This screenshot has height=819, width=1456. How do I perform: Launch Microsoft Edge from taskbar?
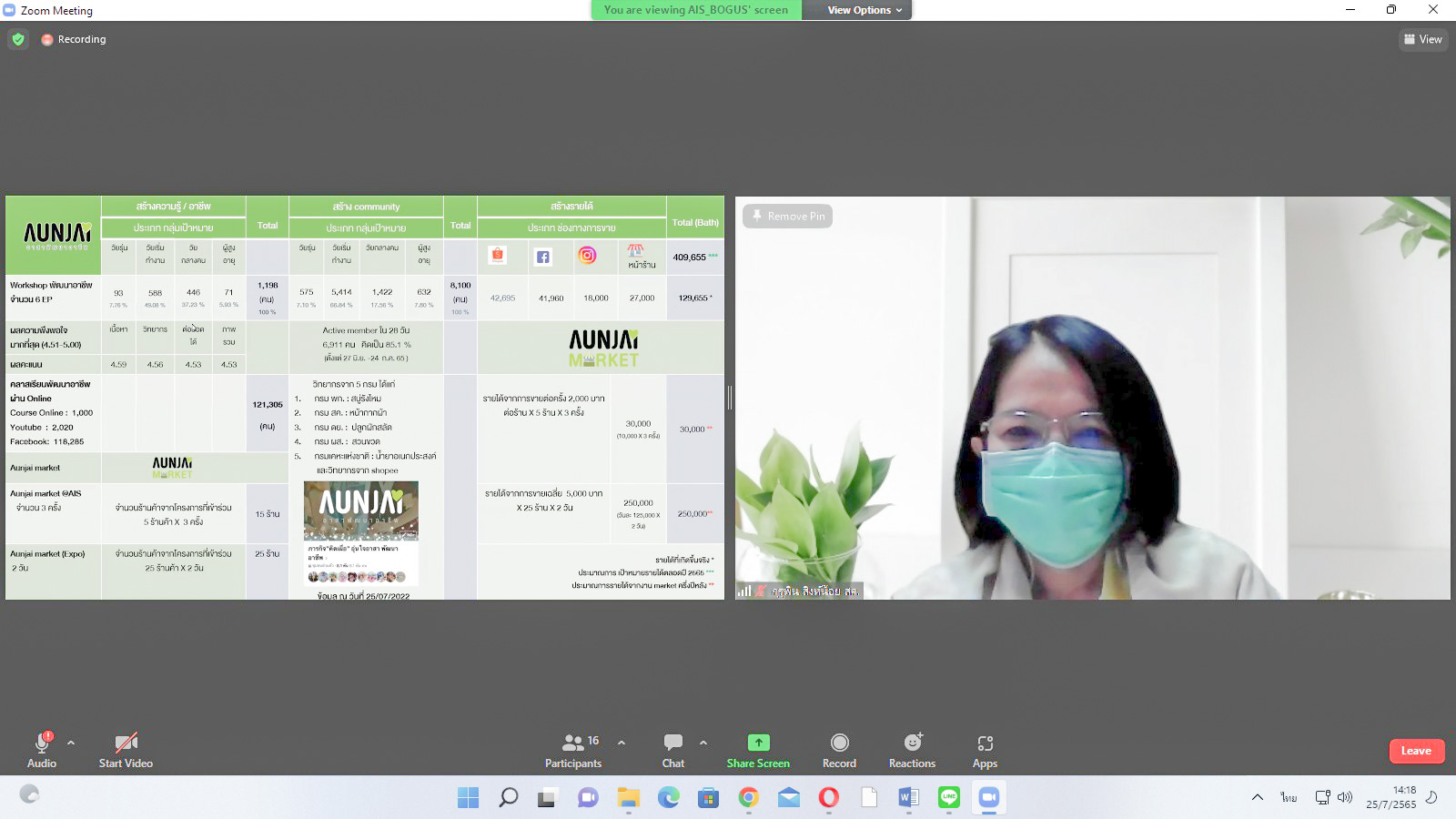(669, 798)
